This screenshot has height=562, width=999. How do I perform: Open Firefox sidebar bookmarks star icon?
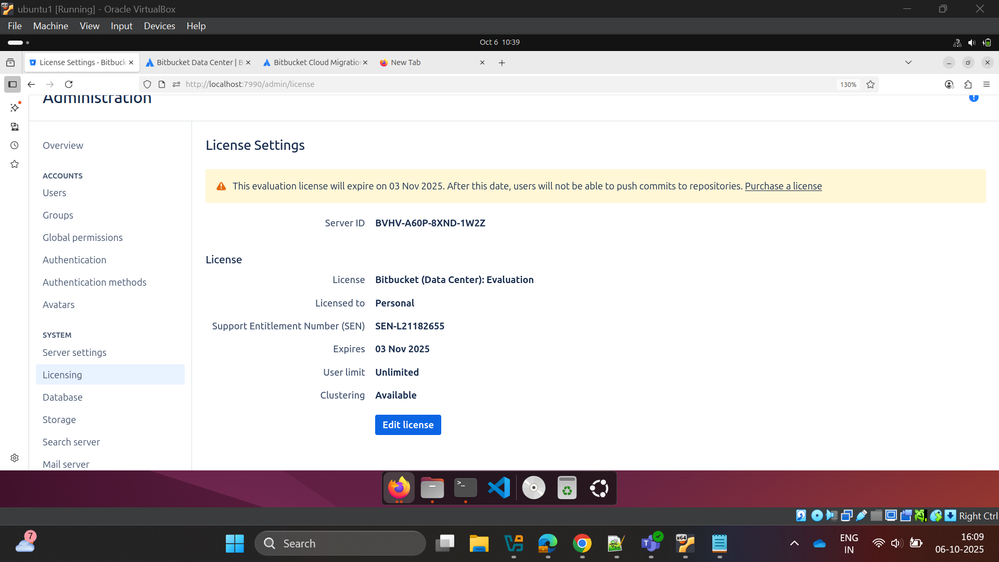[15, 164]
